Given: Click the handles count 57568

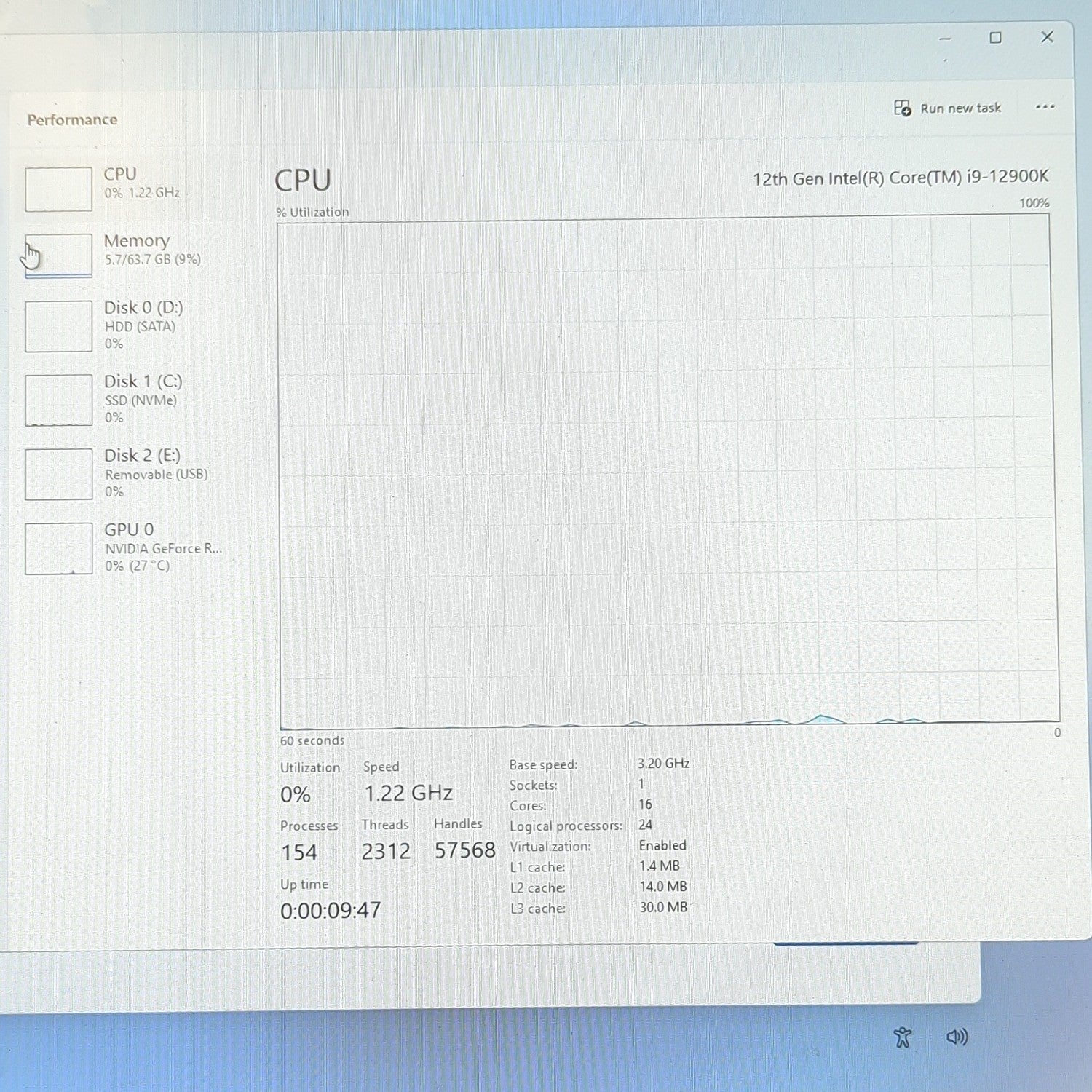Looking at the screenshot, I should point(464,850).
